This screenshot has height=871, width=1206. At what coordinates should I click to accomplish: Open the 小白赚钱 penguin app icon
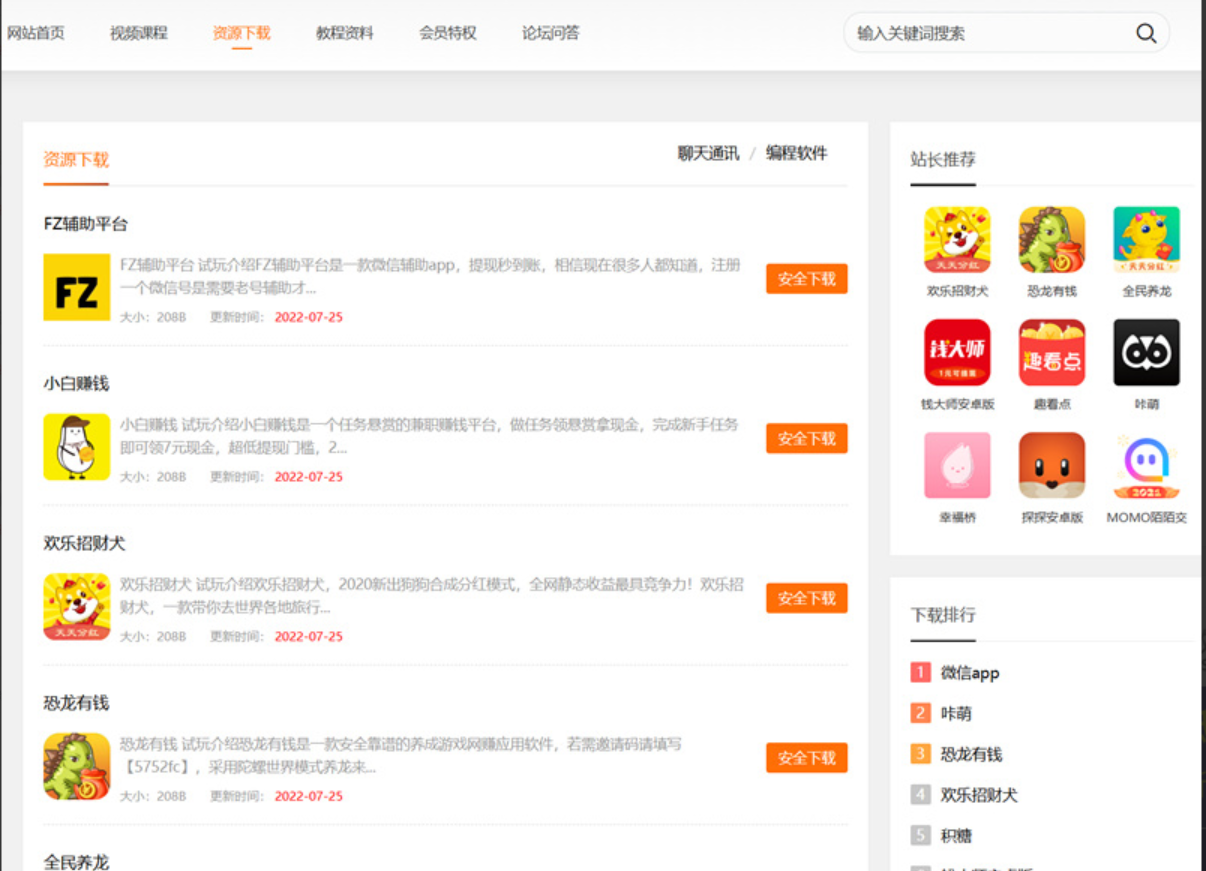tap(77, 447)
